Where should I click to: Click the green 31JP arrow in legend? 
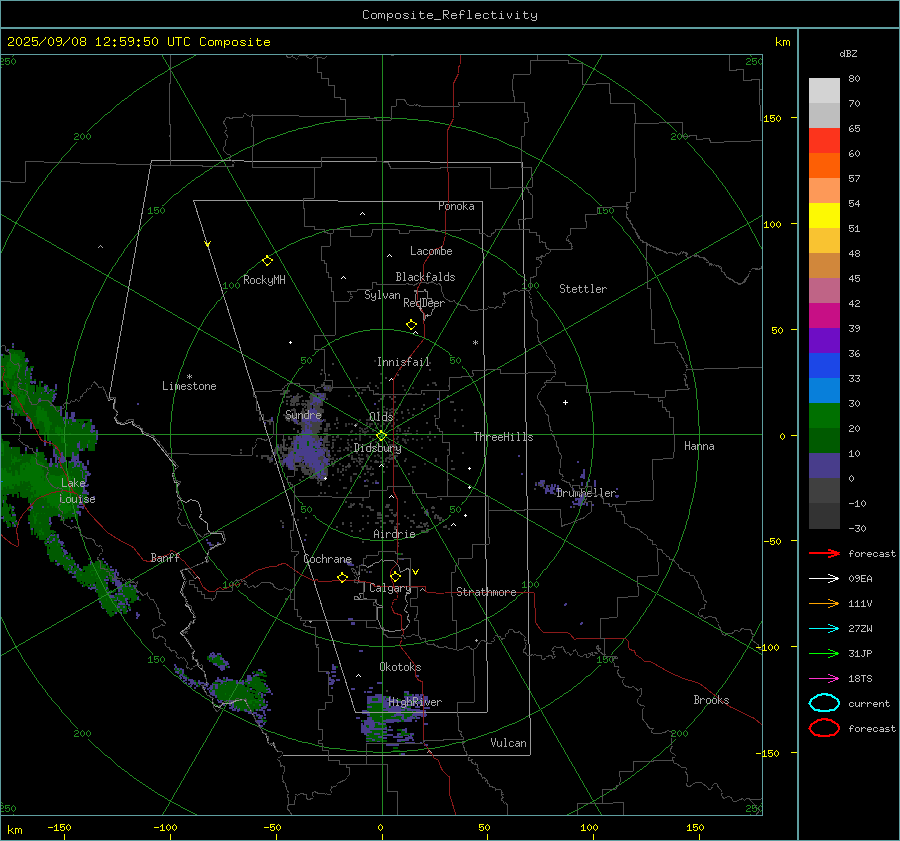tap(824, 653)
